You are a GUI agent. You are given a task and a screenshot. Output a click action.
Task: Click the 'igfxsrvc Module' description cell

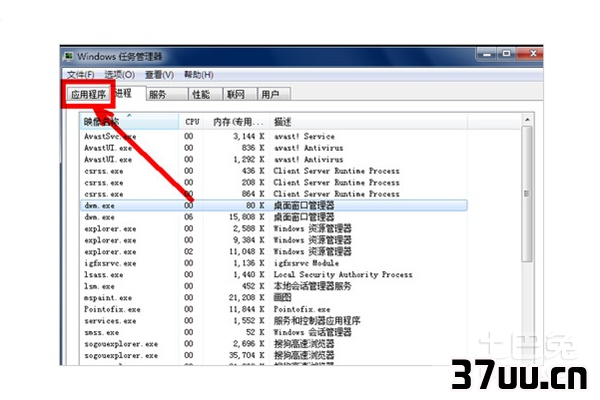point(306,263)
